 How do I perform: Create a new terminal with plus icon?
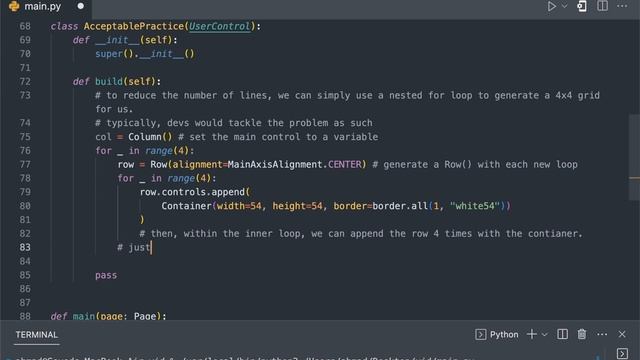[531, 335]
